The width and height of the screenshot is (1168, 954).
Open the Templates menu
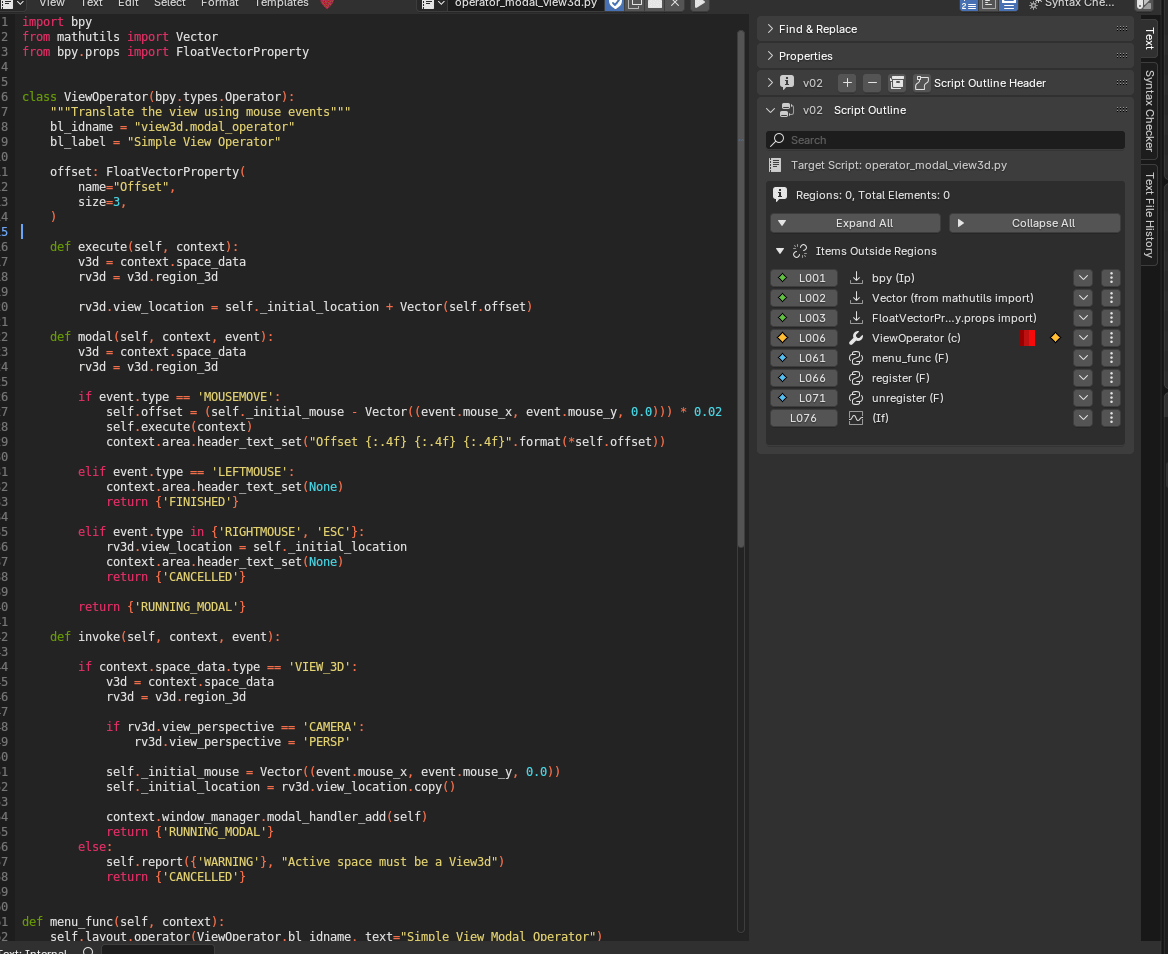pos(282,4)
